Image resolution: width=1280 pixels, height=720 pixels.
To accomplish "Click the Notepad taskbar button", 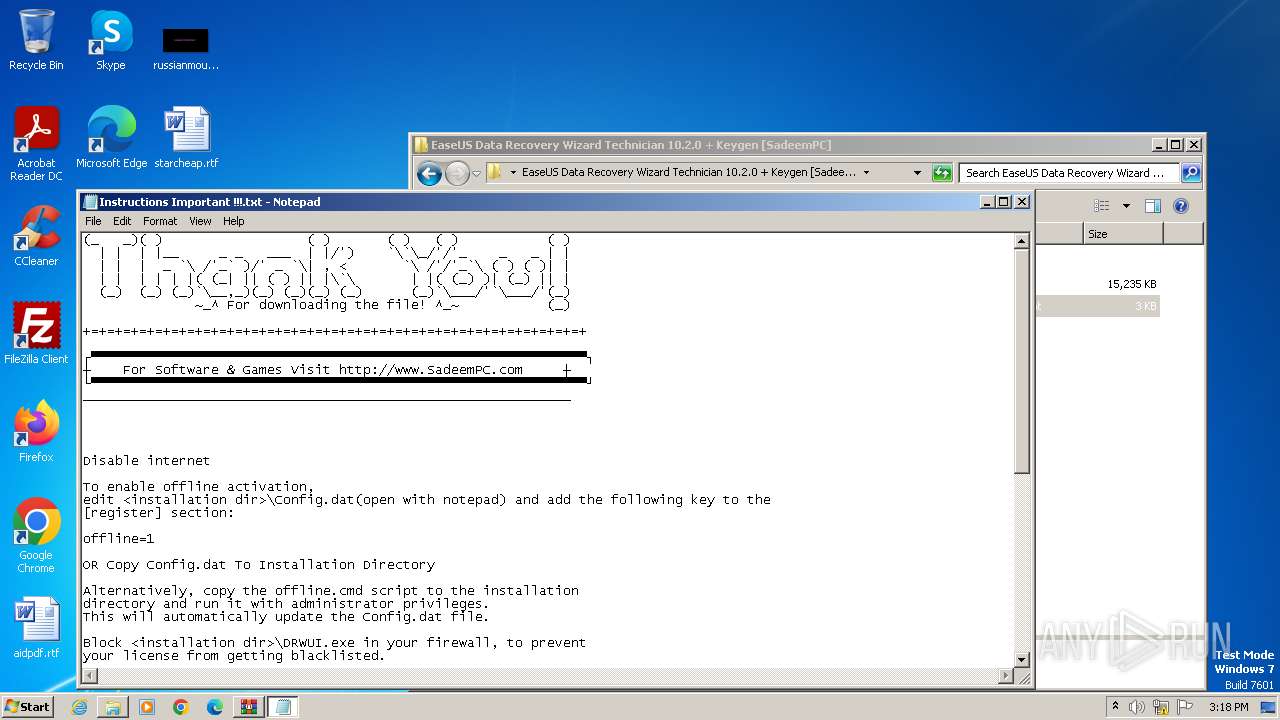I will coord(283,707).
